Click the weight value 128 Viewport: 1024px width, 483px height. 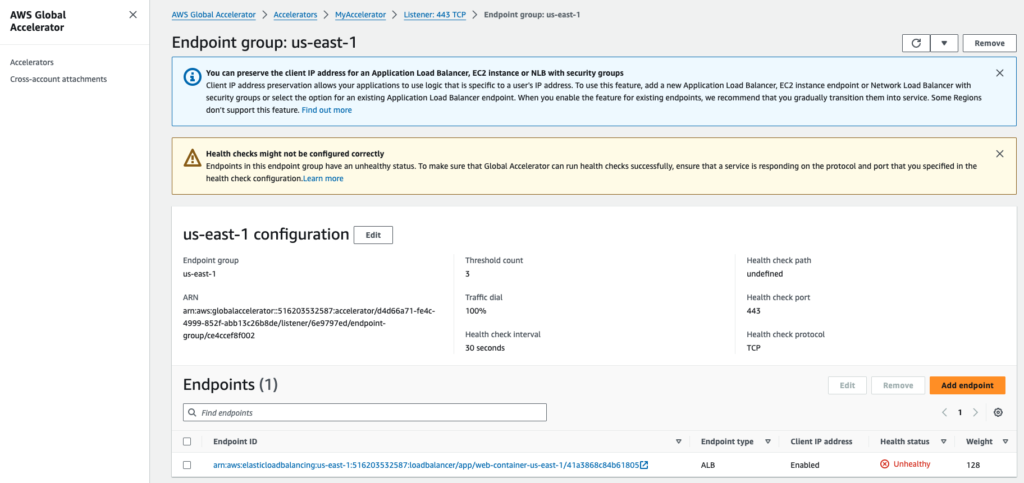click(x=972, y=465)
